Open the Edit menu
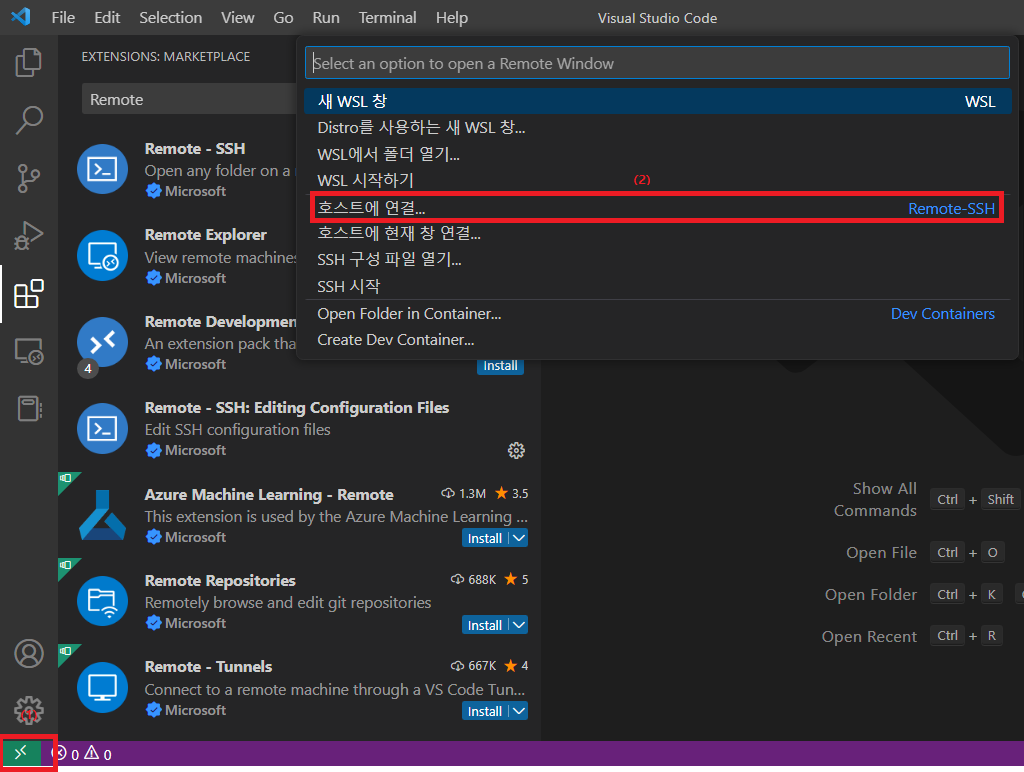Viewport: 1024px width, 772px height. click(x=107, y=18)
